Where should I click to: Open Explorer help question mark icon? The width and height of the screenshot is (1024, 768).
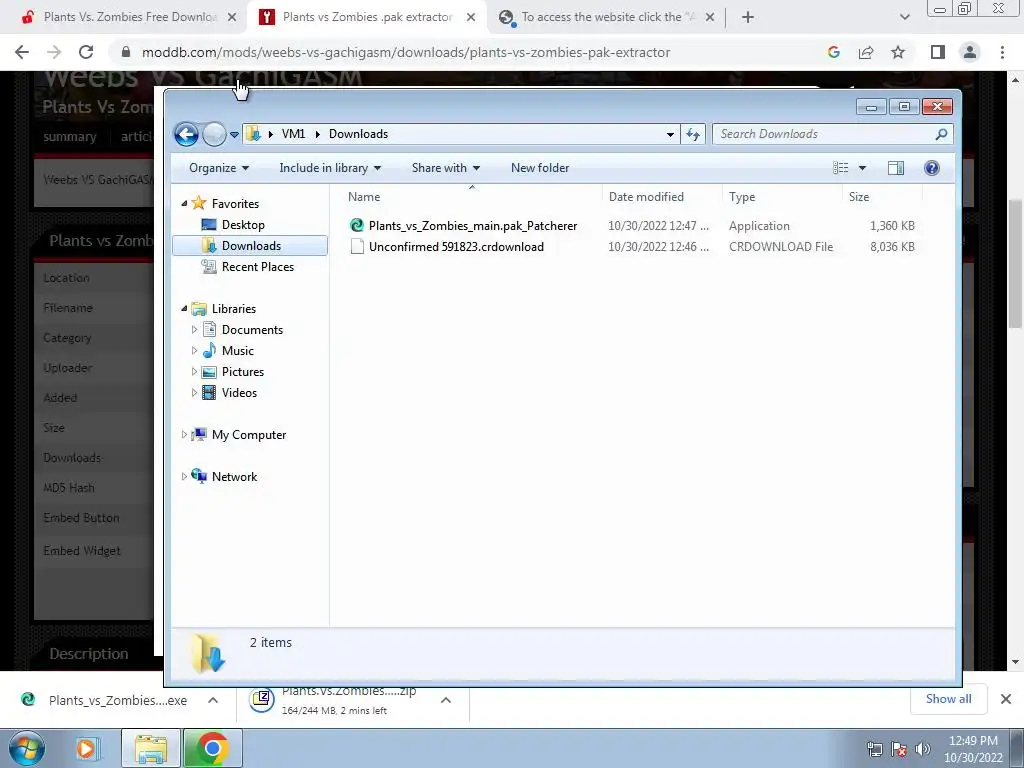point(932,168)
